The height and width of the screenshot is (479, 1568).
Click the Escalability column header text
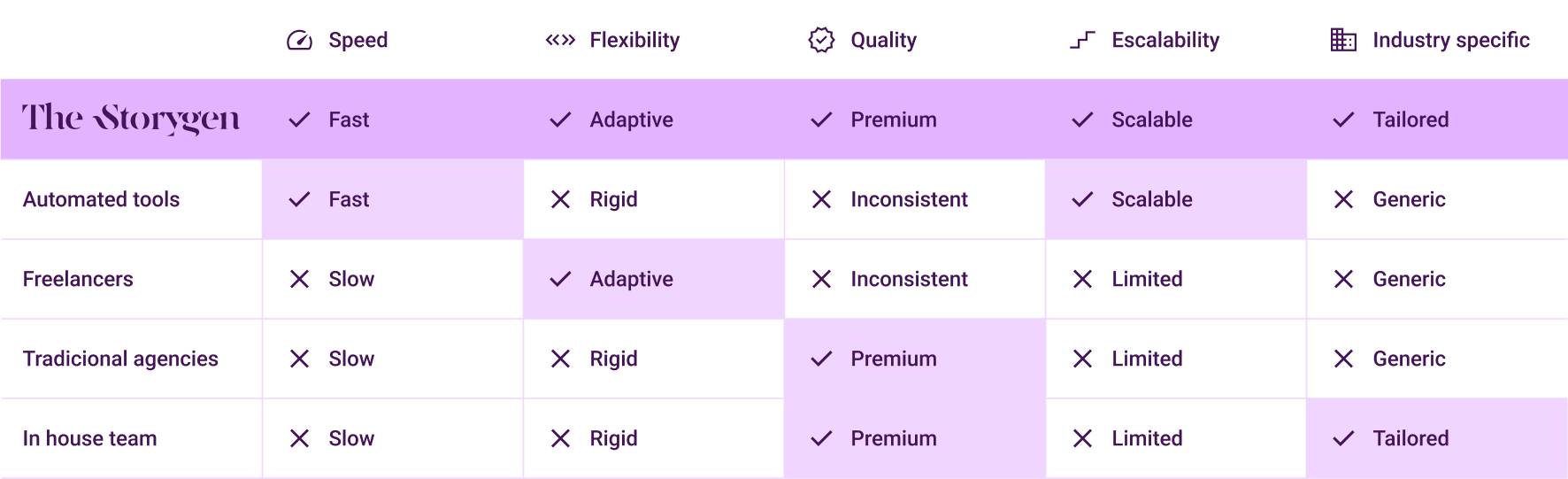pyautogui.click(x=1165, y=40)
